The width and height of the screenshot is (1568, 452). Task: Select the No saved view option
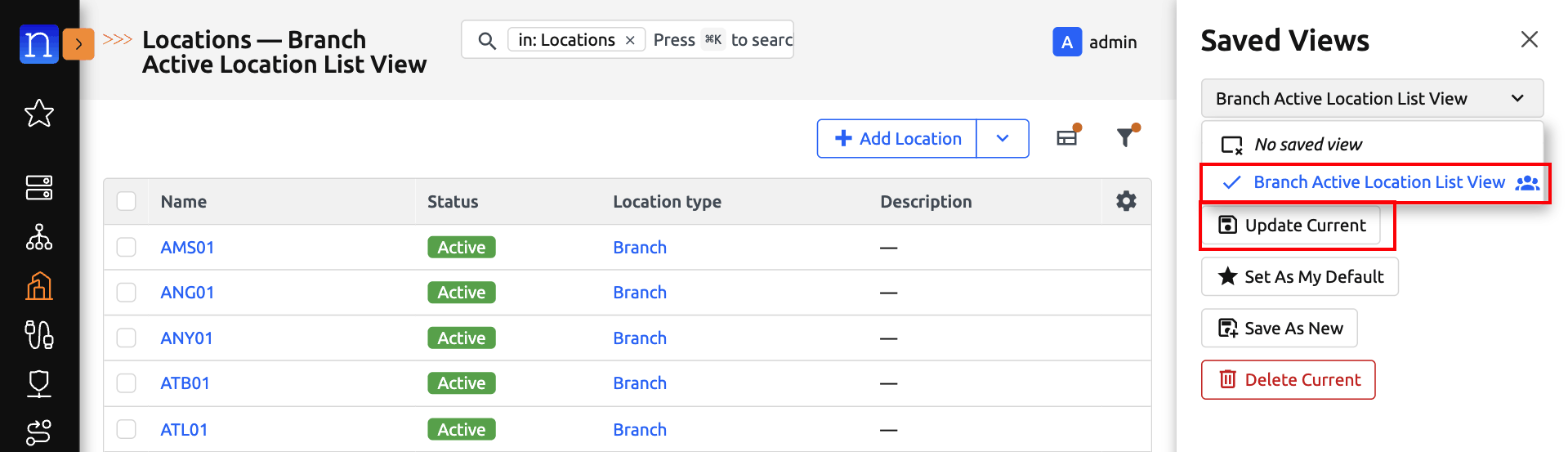pyautogui.click(x=1307, y=145)
